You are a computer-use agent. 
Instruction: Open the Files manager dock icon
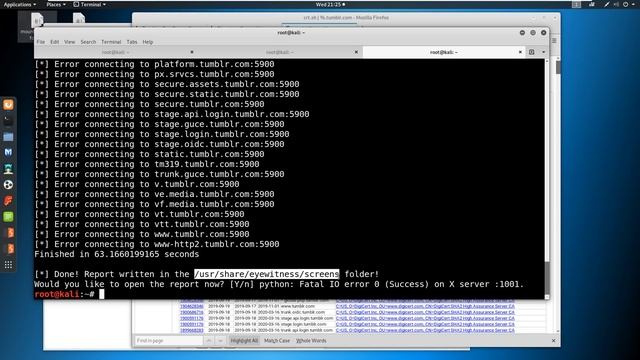8,137
